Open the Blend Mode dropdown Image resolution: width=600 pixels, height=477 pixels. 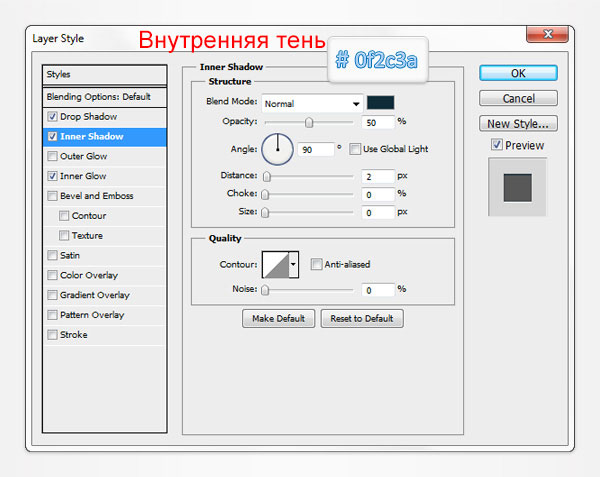click(x=312, y=103)
